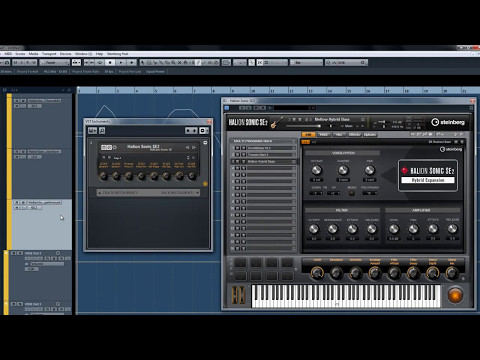
Task: Open the Steinberg Hub menu
Action: click(117, 54)
